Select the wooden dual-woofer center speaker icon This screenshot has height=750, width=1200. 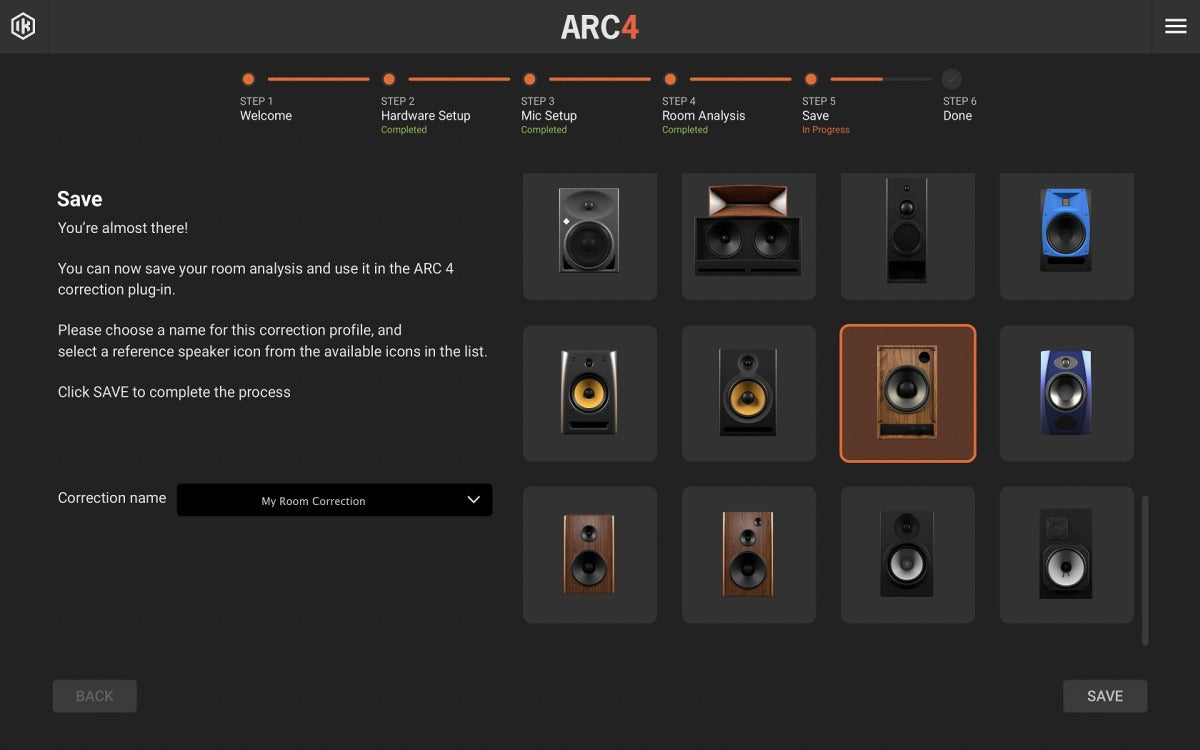click(x=749, y=236)
